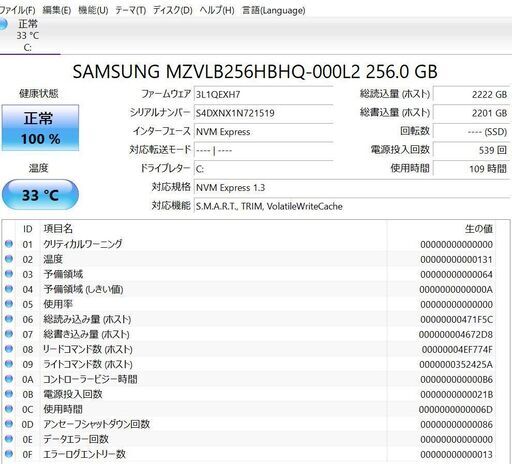
Task: Select the コントローラービジー時間 row name
Action: tap(90, 379)
